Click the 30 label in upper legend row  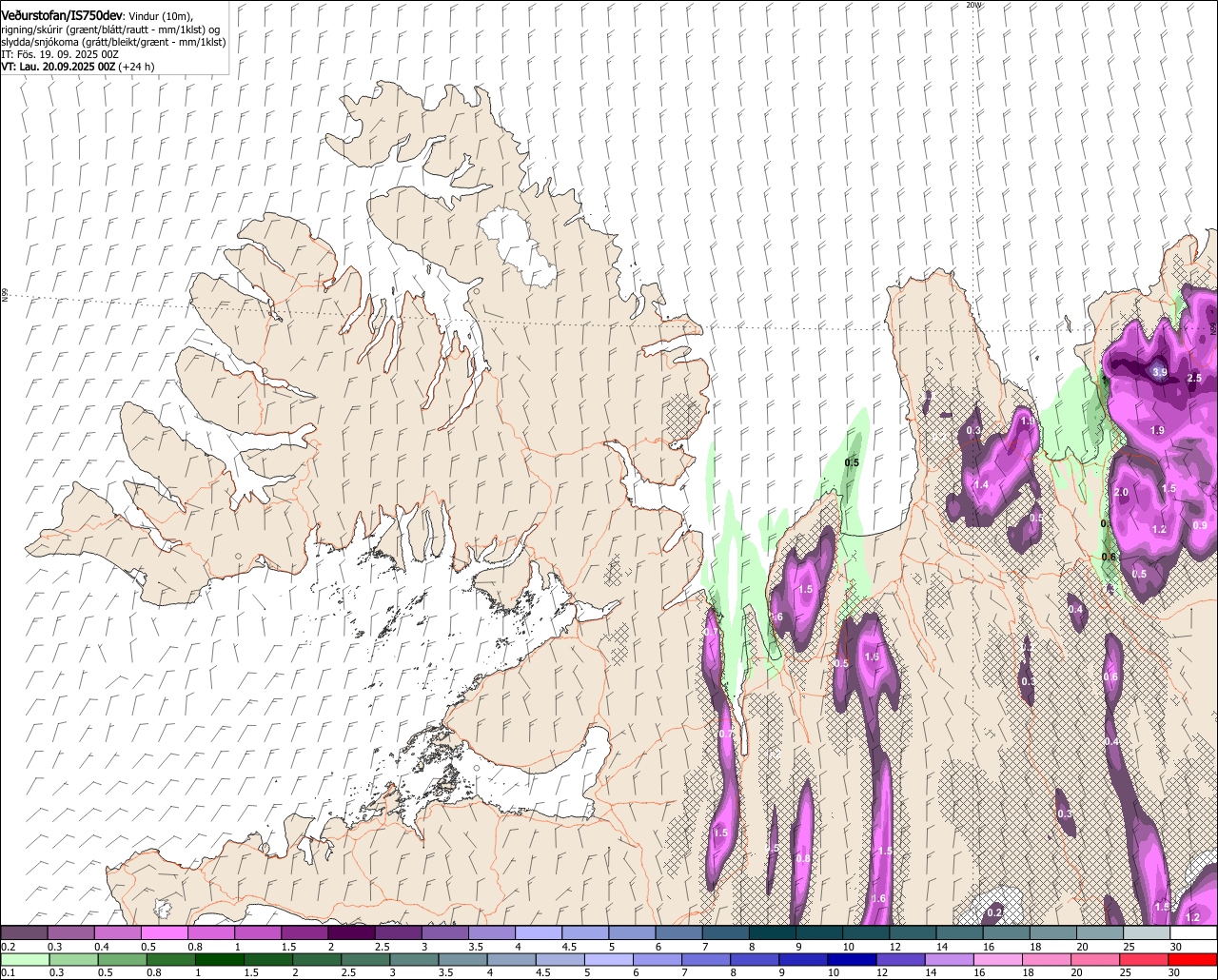1176,947
